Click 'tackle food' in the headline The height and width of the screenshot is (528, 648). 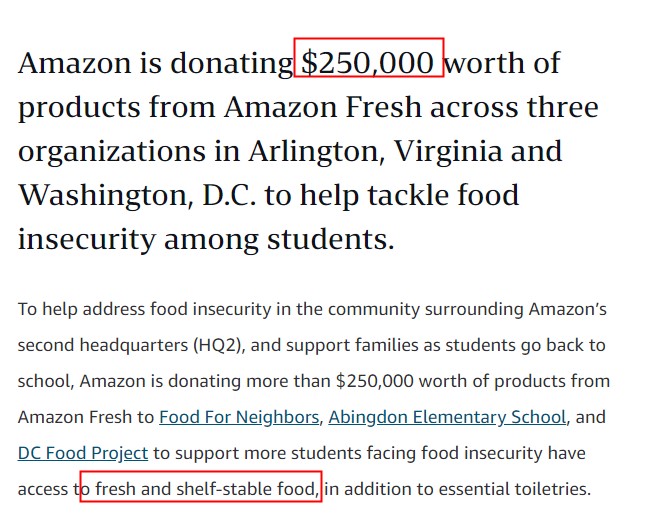pyautogui.click(x=443, y=195)
